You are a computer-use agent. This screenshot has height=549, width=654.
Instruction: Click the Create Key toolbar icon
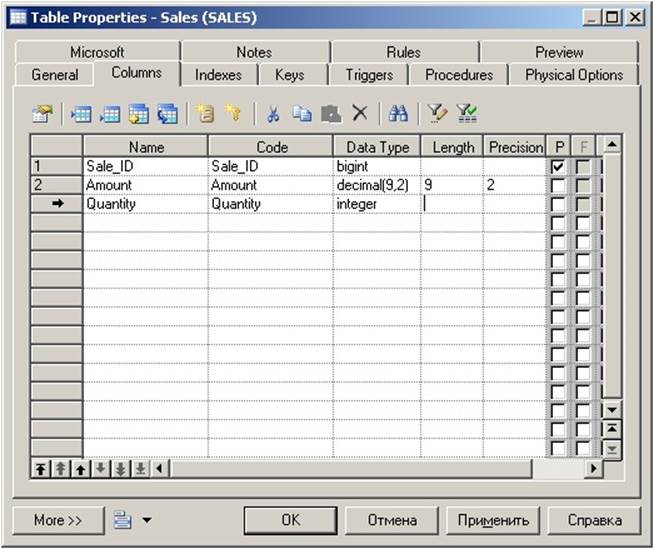coord(233,113)
